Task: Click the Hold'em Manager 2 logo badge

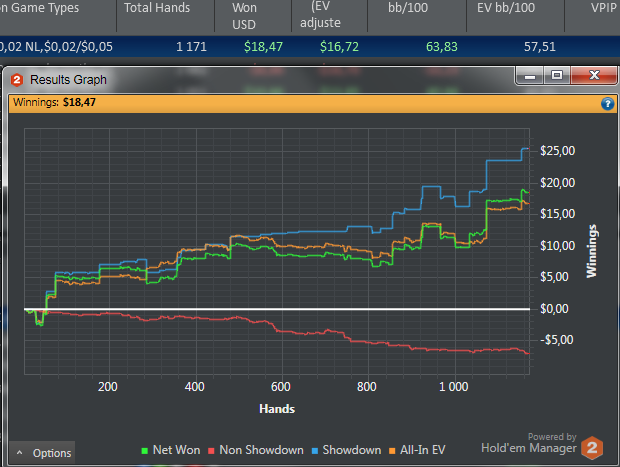Action: point(592,448)
